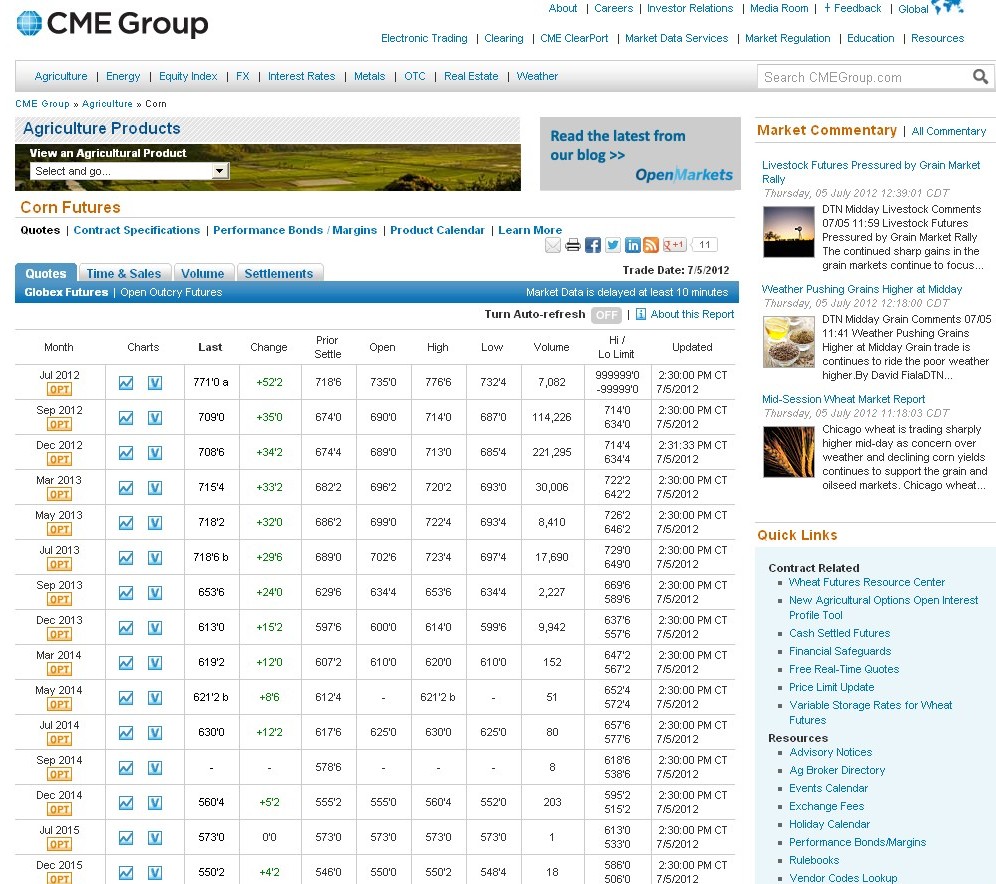The height and width of the screenshot is (884, 996).
Task: Open the Contract Specifications link
Action: [x=136, y=230]
